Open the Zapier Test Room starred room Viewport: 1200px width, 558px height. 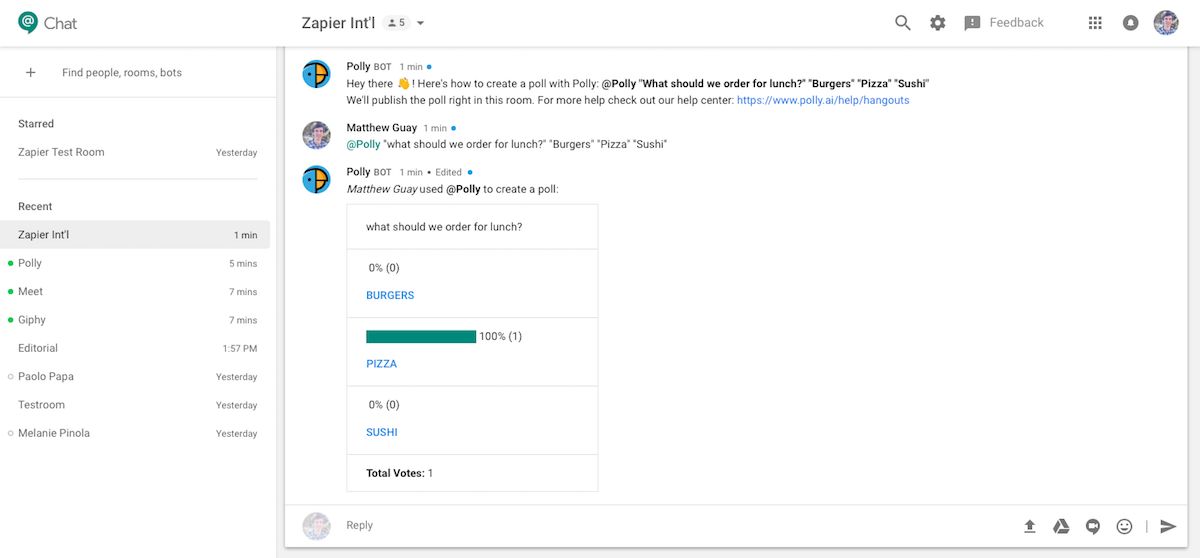[x=61, y=152]
